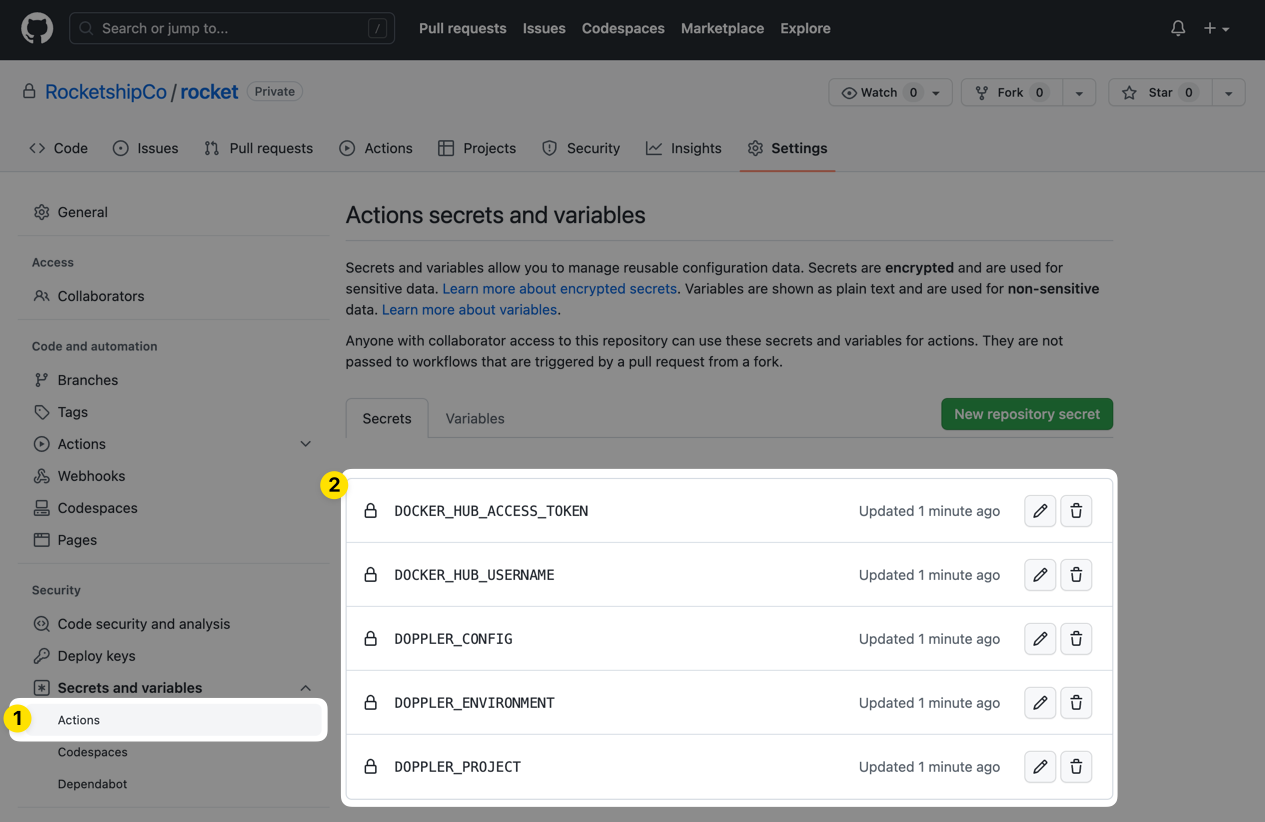The width and height of the screenshot is (1265, 822).
Task: Open Marketplace in top navigation
Action: pos(722,28)
